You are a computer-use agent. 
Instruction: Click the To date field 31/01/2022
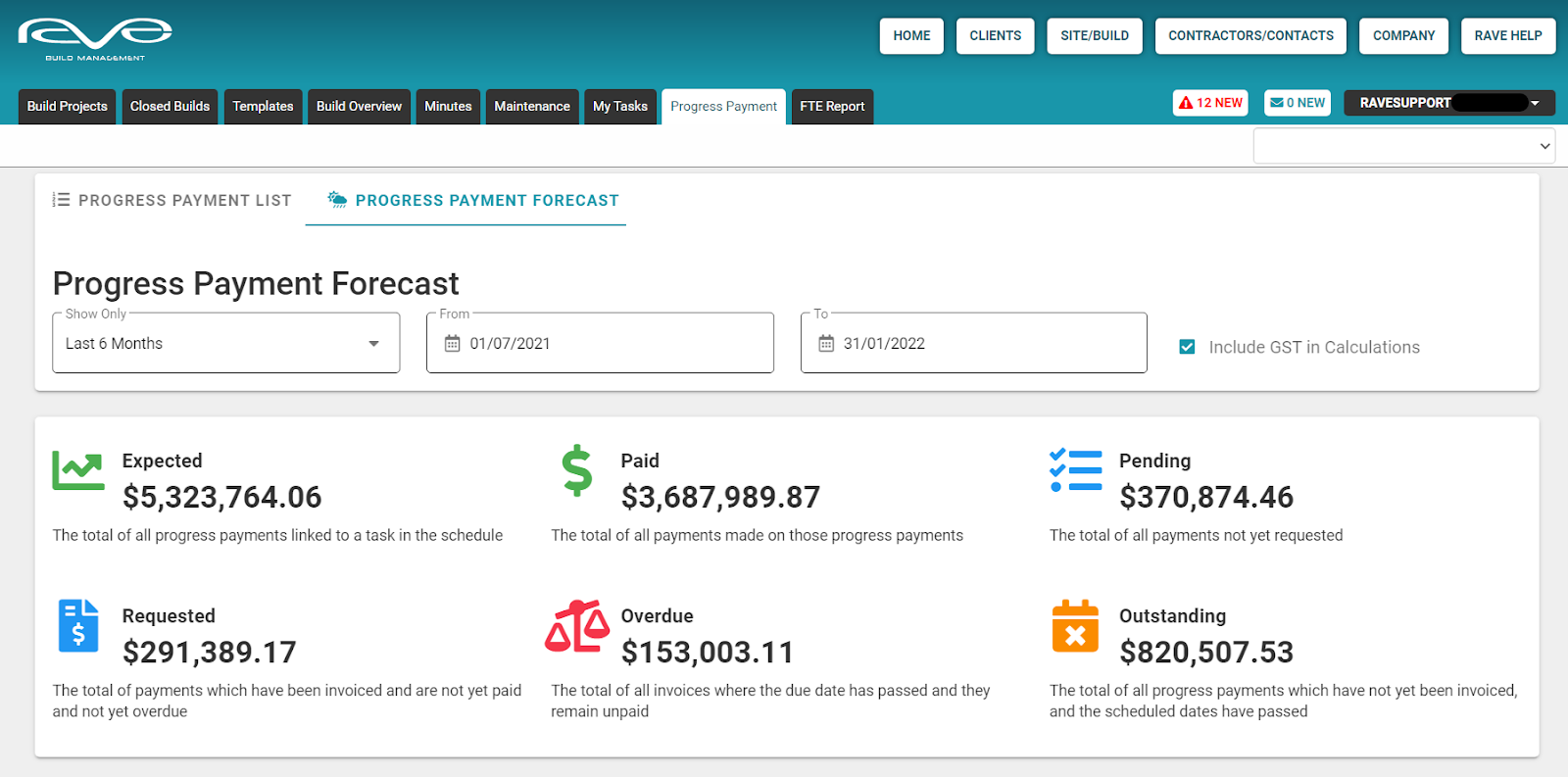pyautogui.click(x=973, y=343)
